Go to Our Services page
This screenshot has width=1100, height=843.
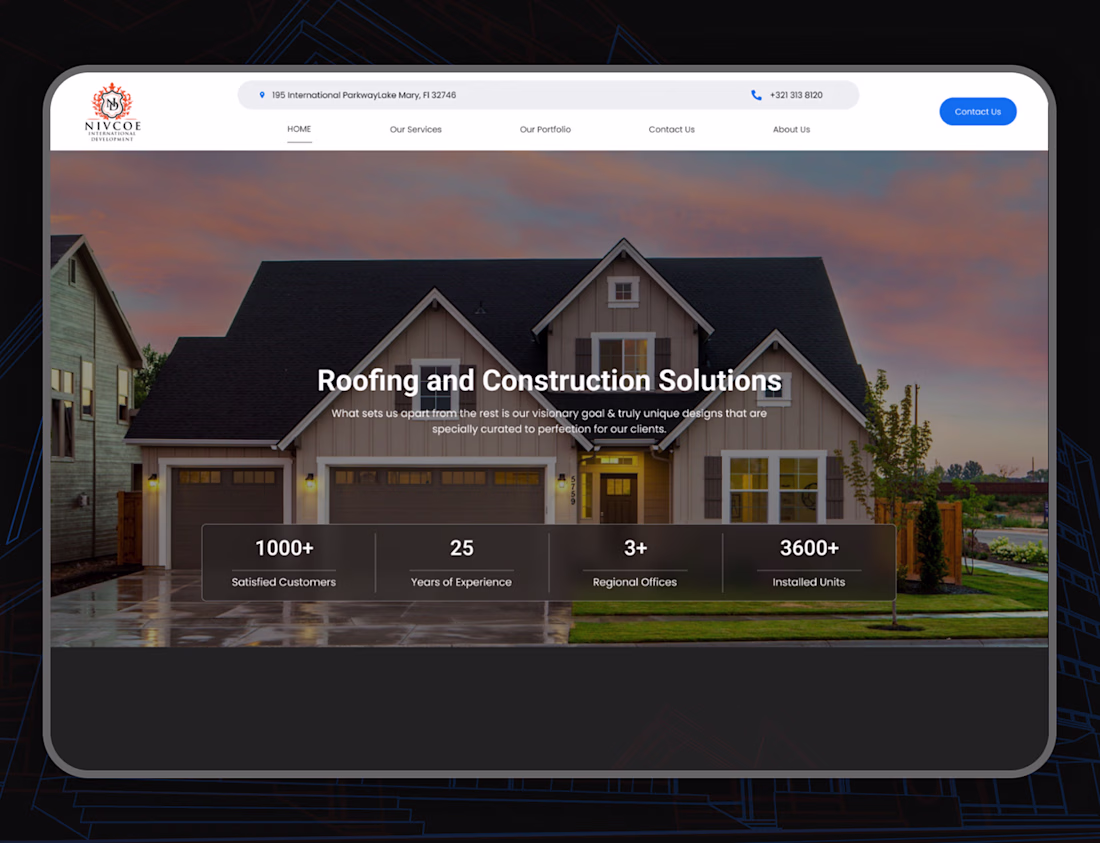coord(415,130)
